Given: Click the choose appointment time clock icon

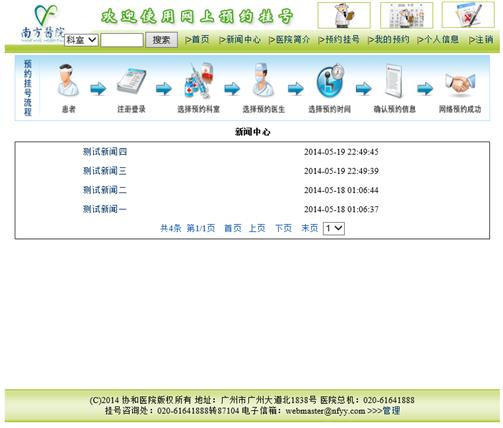Looking at the screenshot, I should [x=330, y=80].
